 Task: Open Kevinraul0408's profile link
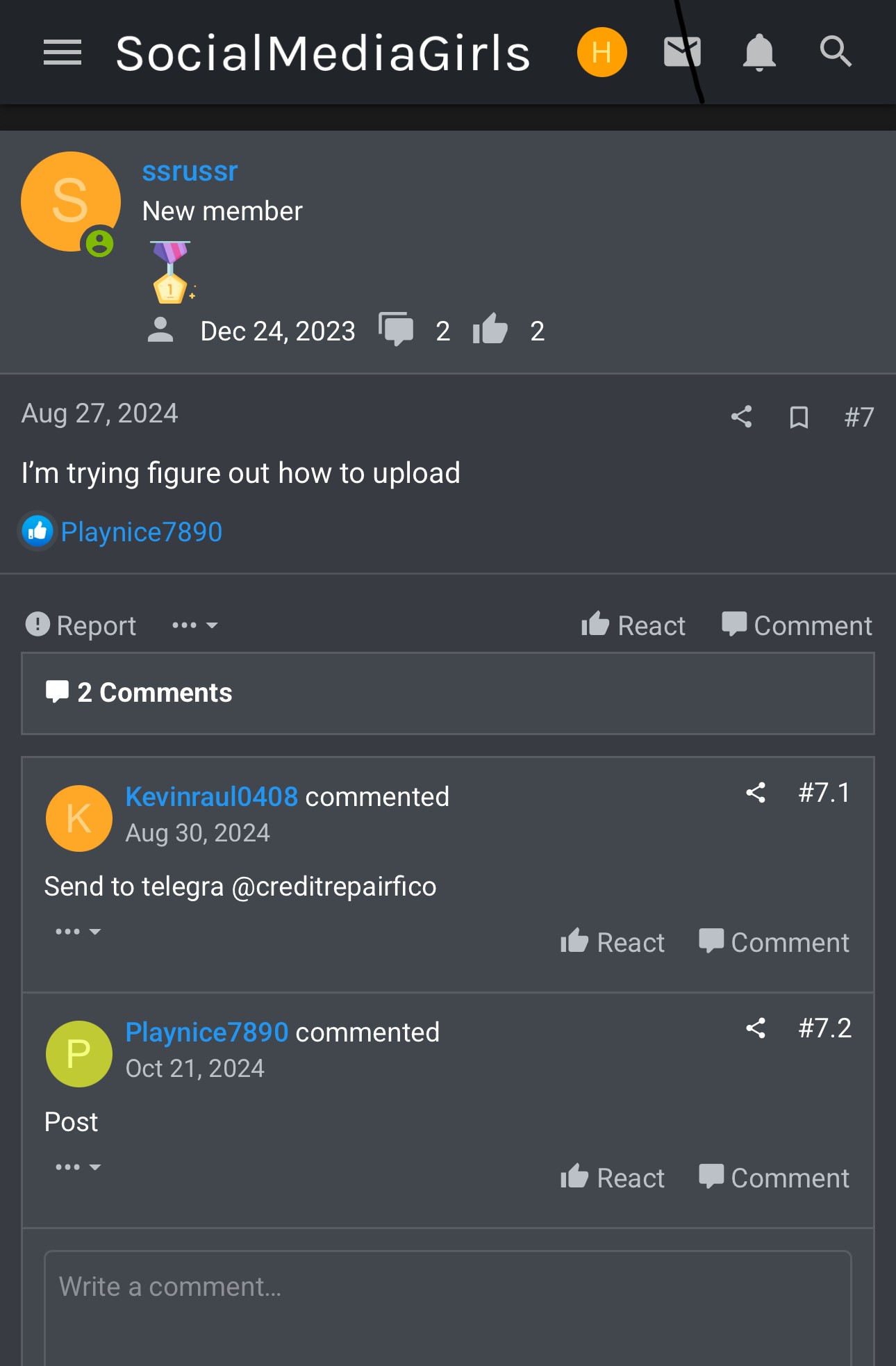pyautogui.click(x=211, y=797)
